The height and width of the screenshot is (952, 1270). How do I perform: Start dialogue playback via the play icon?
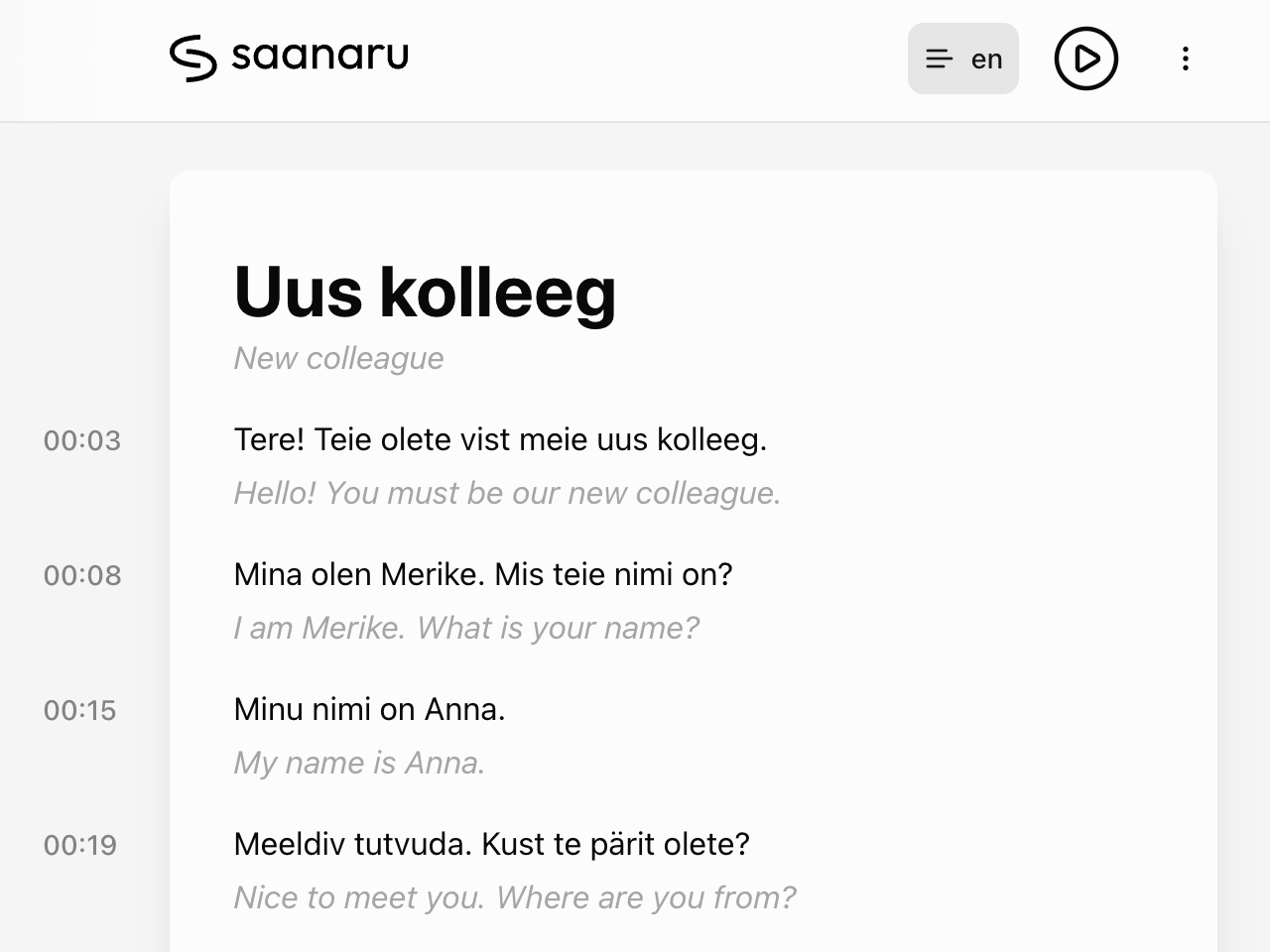click(1085, 59)
